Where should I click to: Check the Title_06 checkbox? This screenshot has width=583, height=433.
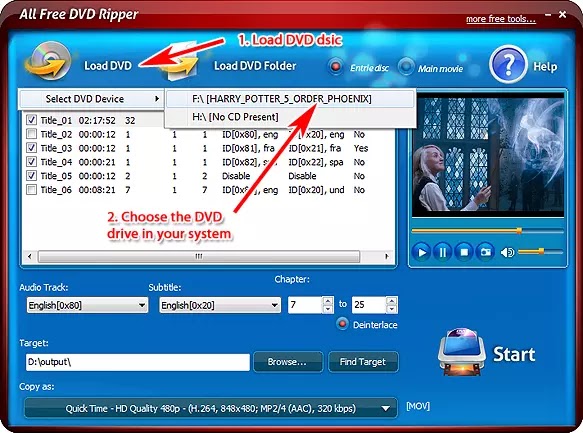(x=32, y=190)
